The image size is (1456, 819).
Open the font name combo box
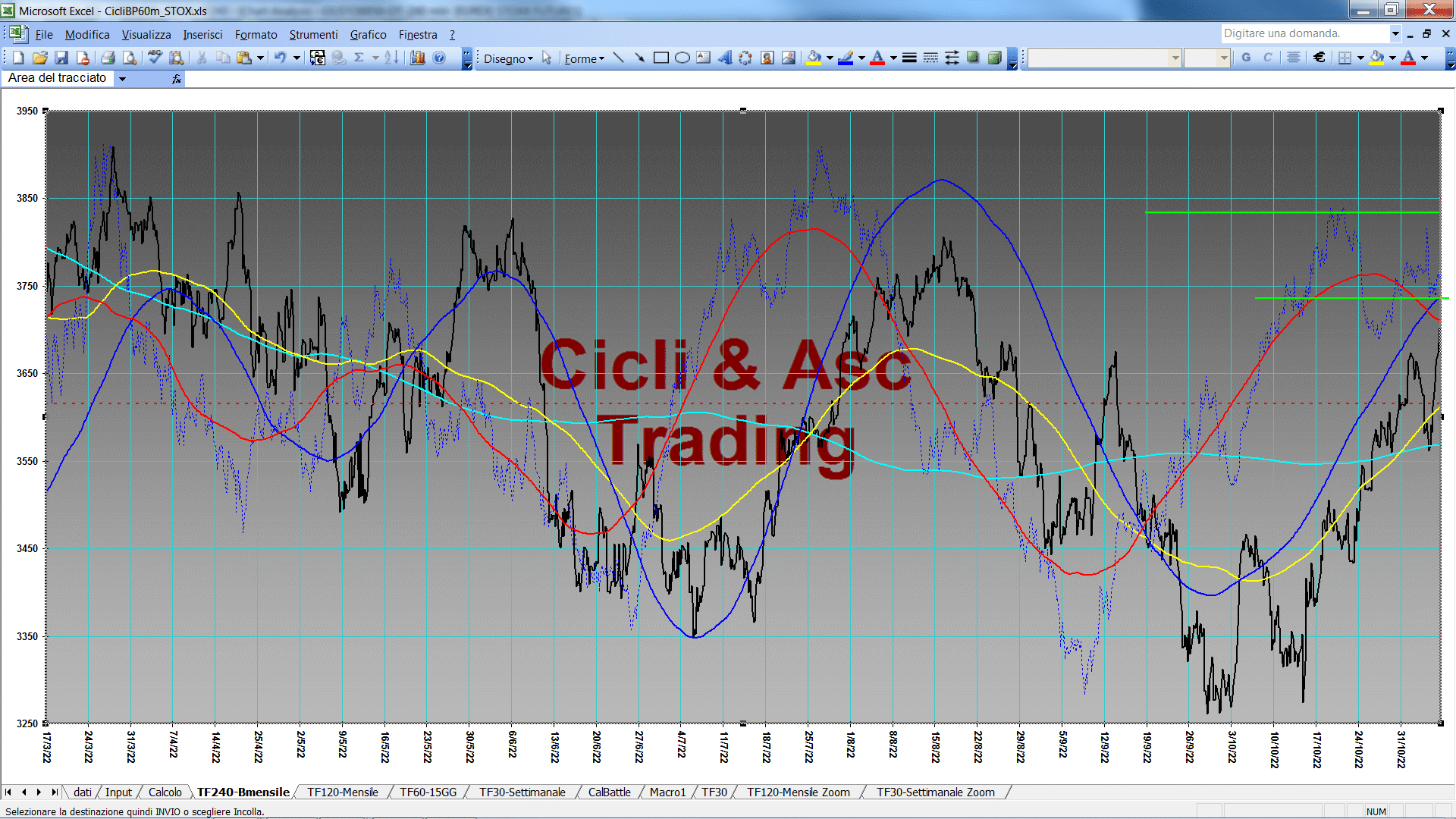tap(1105, 58)
